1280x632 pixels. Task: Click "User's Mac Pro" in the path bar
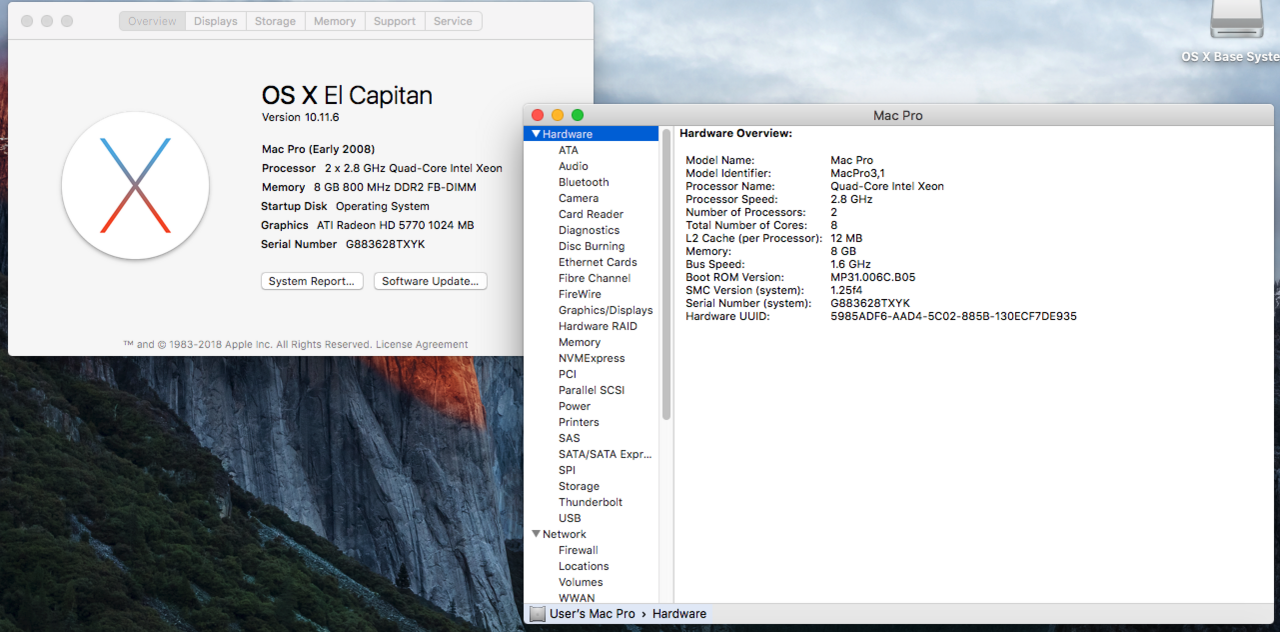pyautogui.click(x=592, y=614)
